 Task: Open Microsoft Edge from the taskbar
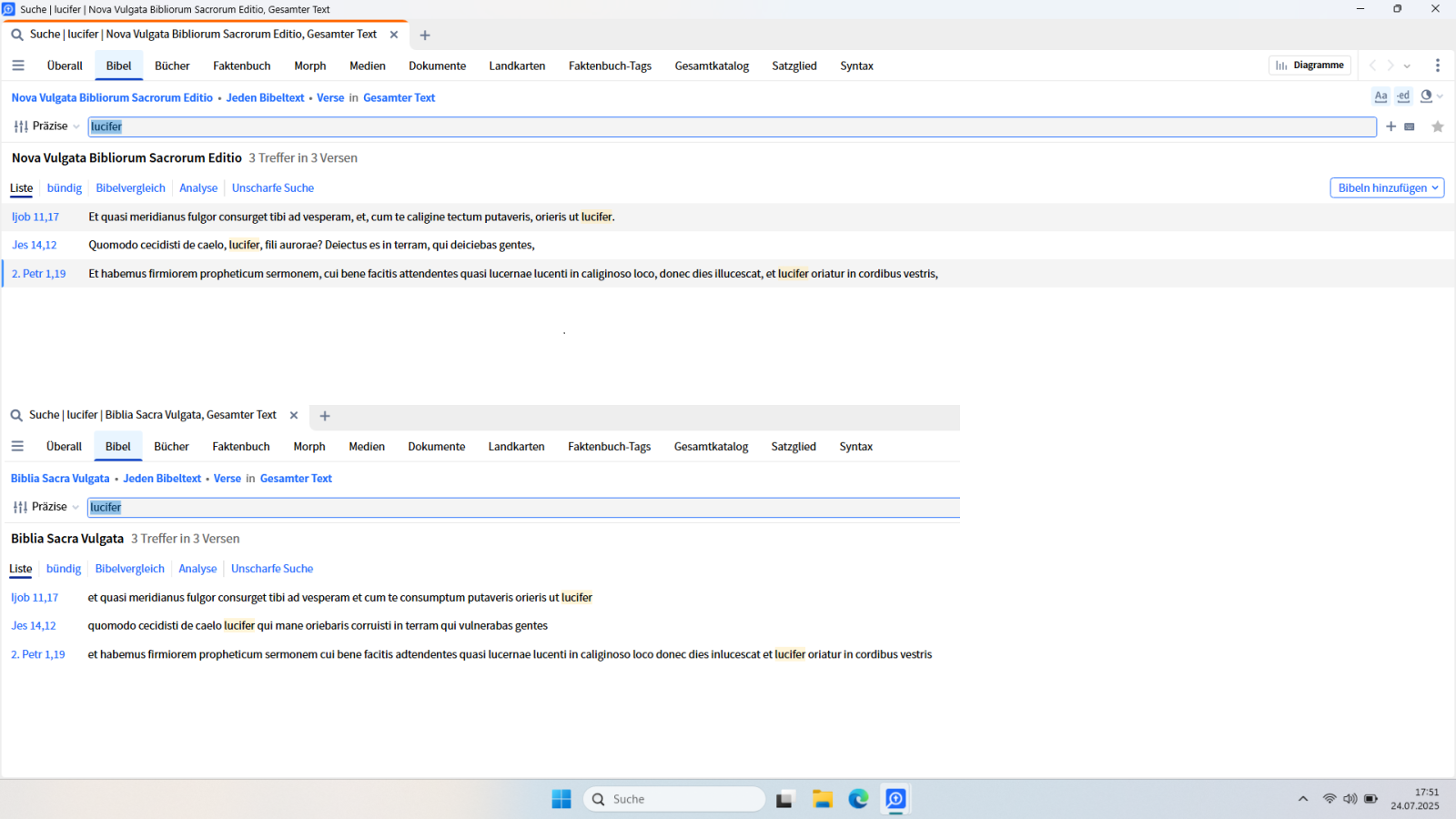pyautogui.click(x=858, y=799)
